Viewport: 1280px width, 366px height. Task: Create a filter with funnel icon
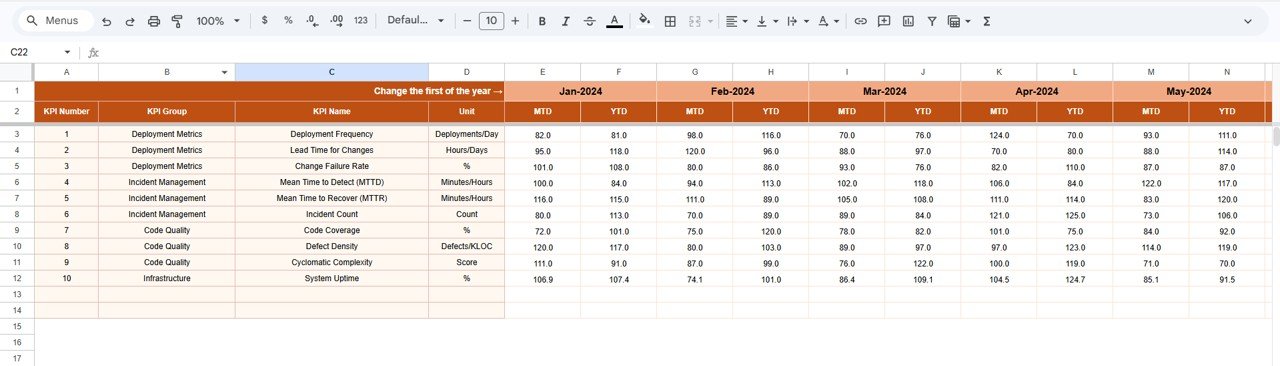(932, 21)
